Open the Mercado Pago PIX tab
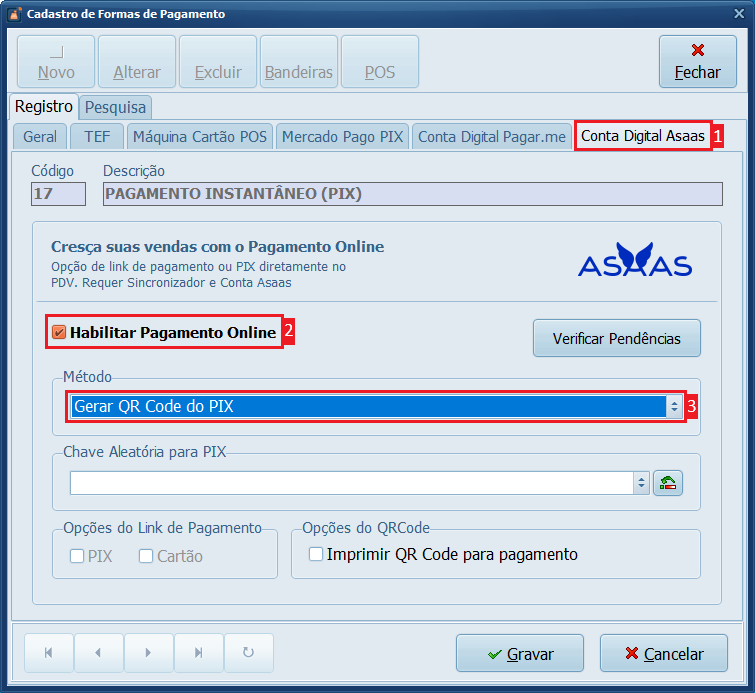Screen dimensions: 755x693 tap(342, 137)
